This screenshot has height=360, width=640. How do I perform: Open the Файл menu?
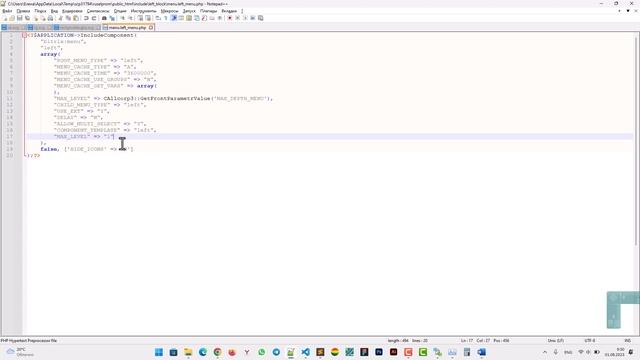pyautogui.click(x=7, y=11)
